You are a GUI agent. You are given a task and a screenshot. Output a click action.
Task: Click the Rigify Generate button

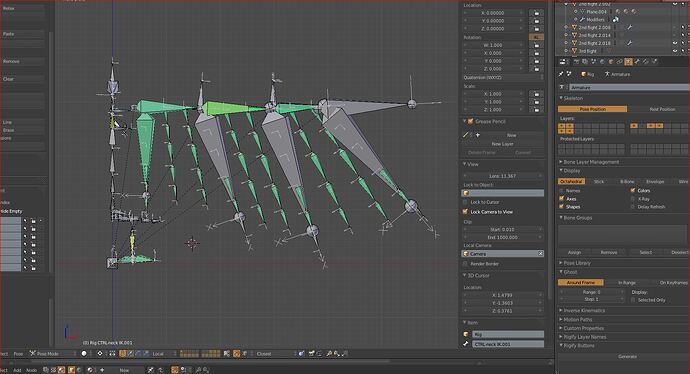pos(628,357)
